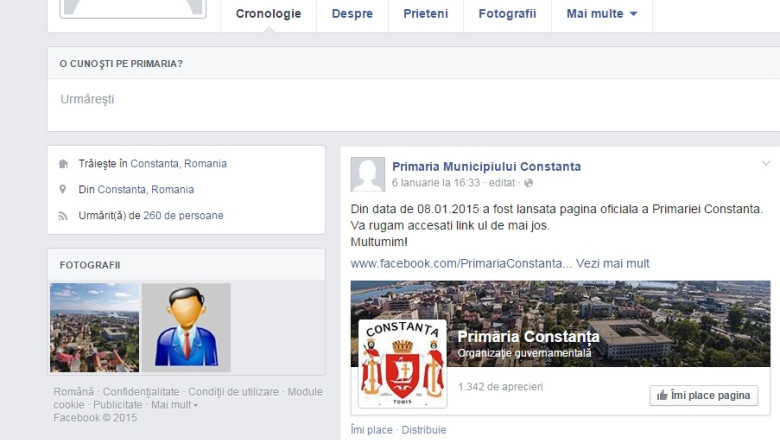Open the post timestamp 6 Ianuarie la 16:33
Image resolution: width=780 pixels, height=440 pixels.
click(x=436, y=183)
